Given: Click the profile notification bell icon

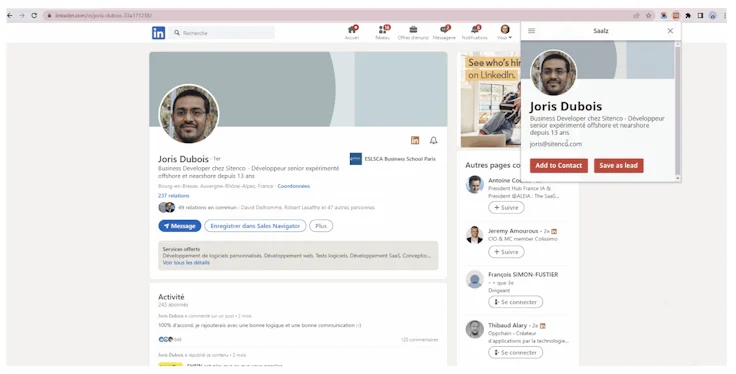Looking at the screenshot, I should click(434, 140).
